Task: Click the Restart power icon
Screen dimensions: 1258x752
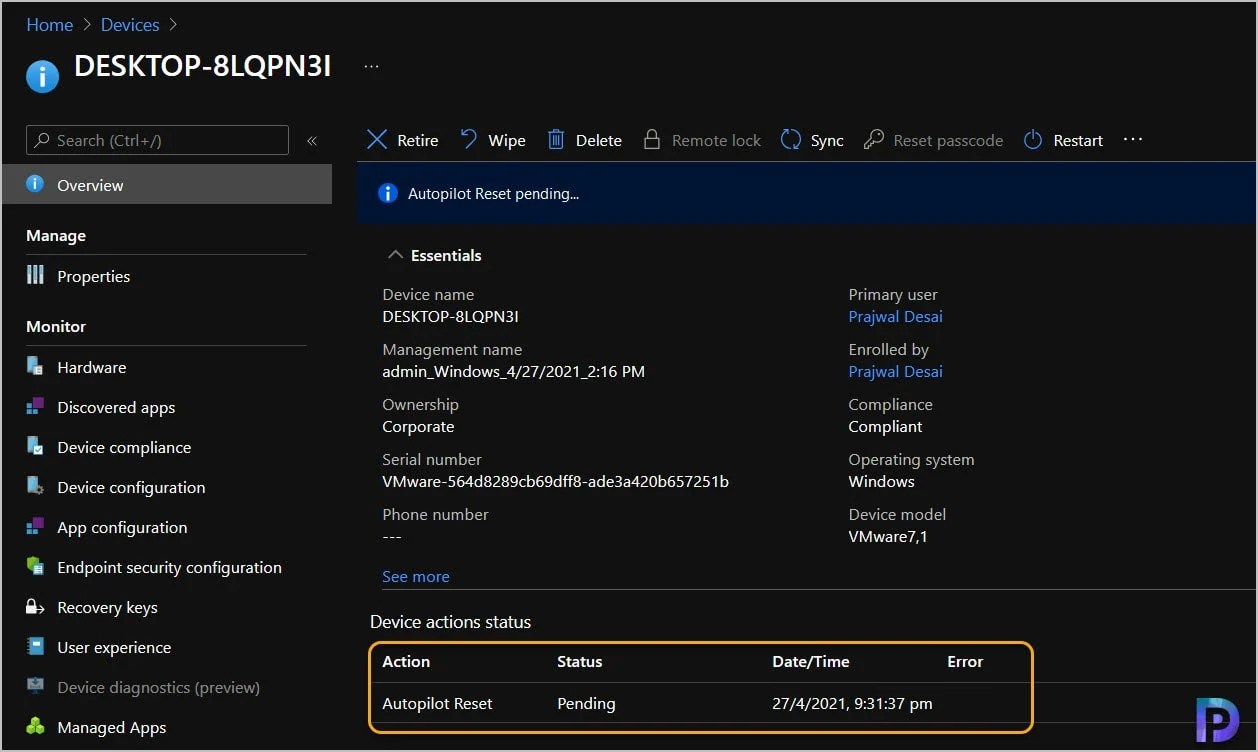Action: click(1033, 140)
